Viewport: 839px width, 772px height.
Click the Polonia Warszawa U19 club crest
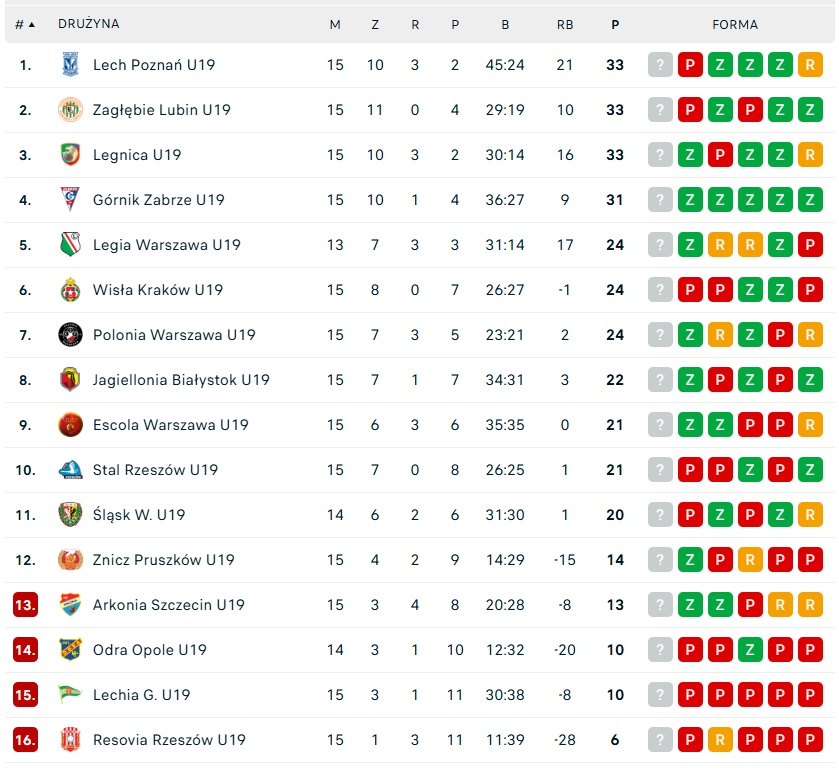(70, 335)
